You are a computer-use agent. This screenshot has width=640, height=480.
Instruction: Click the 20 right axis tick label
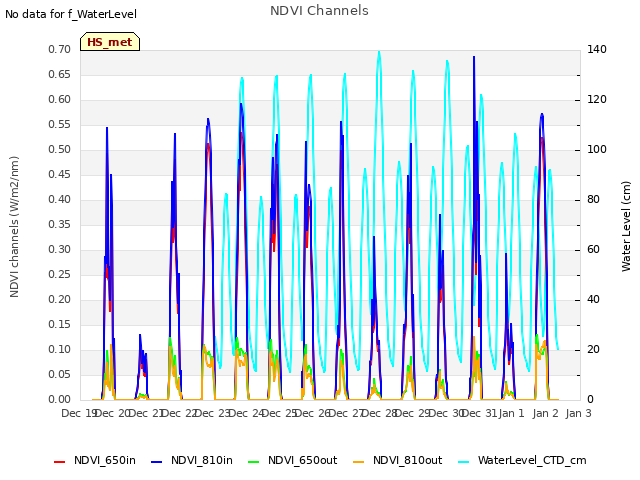click(x=593, y=349)
